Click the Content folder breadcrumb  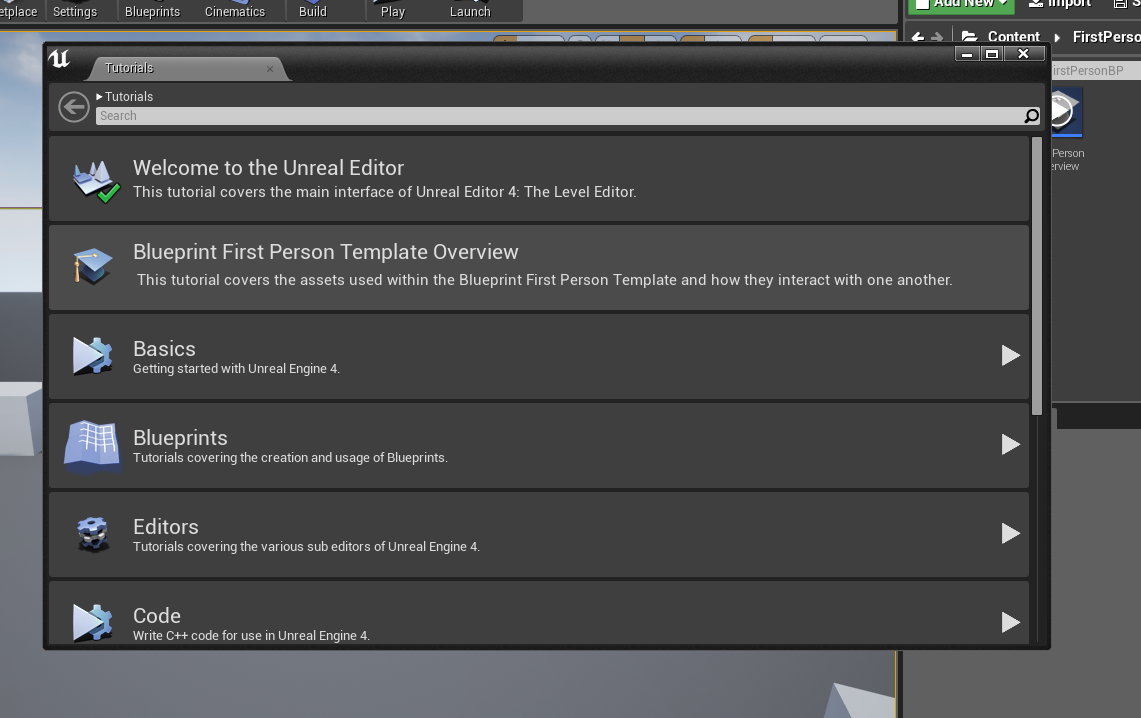tap(1013, 37)
